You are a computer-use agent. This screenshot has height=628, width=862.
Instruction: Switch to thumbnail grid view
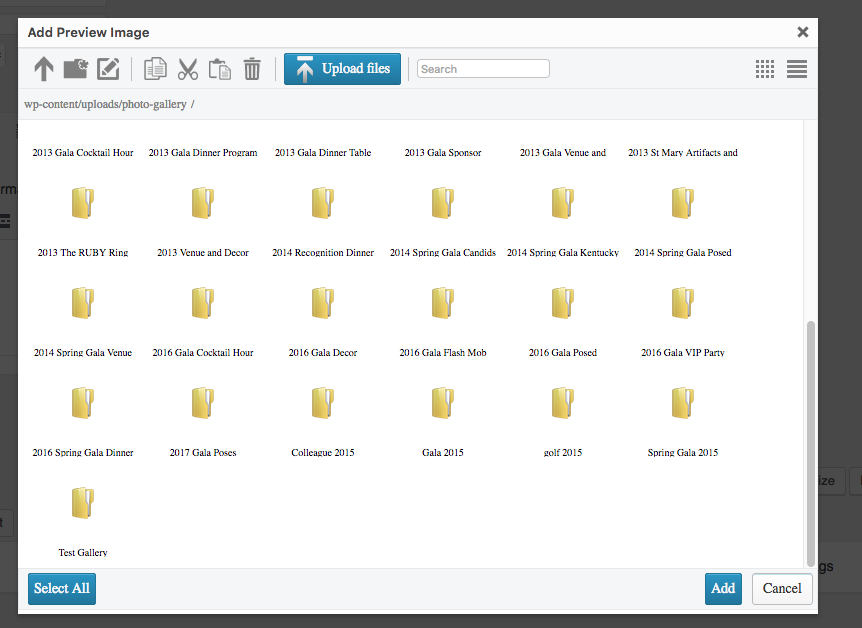pyautogui.click(x=765, y=69)
